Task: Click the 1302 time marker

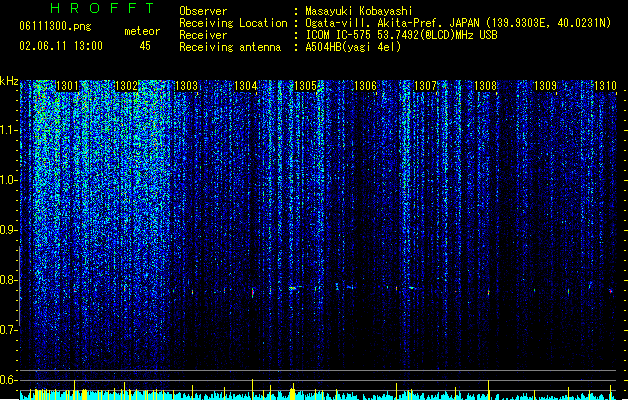Action: point(126,86)
